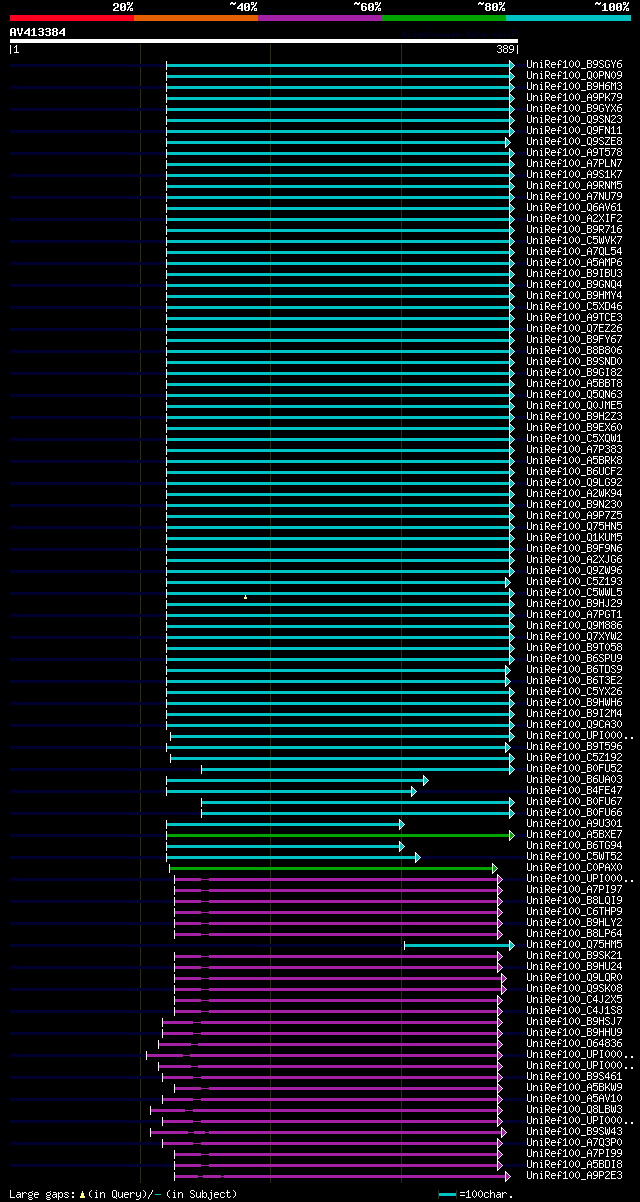Click the cyan alignment bar for B6UA03

click(x=297, y=780)
